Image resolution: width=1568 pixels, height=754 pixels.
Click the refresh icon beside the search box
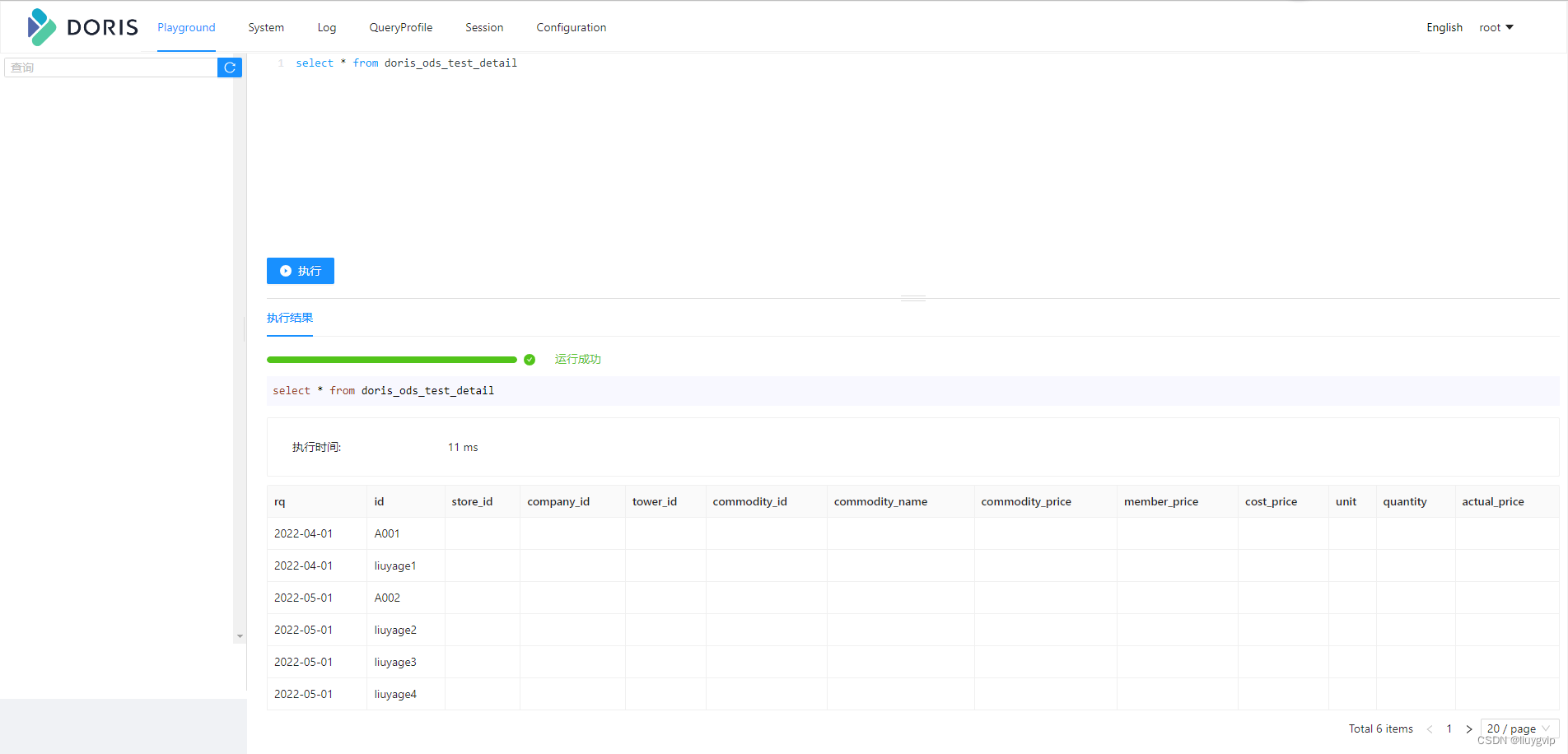(230, 67)
